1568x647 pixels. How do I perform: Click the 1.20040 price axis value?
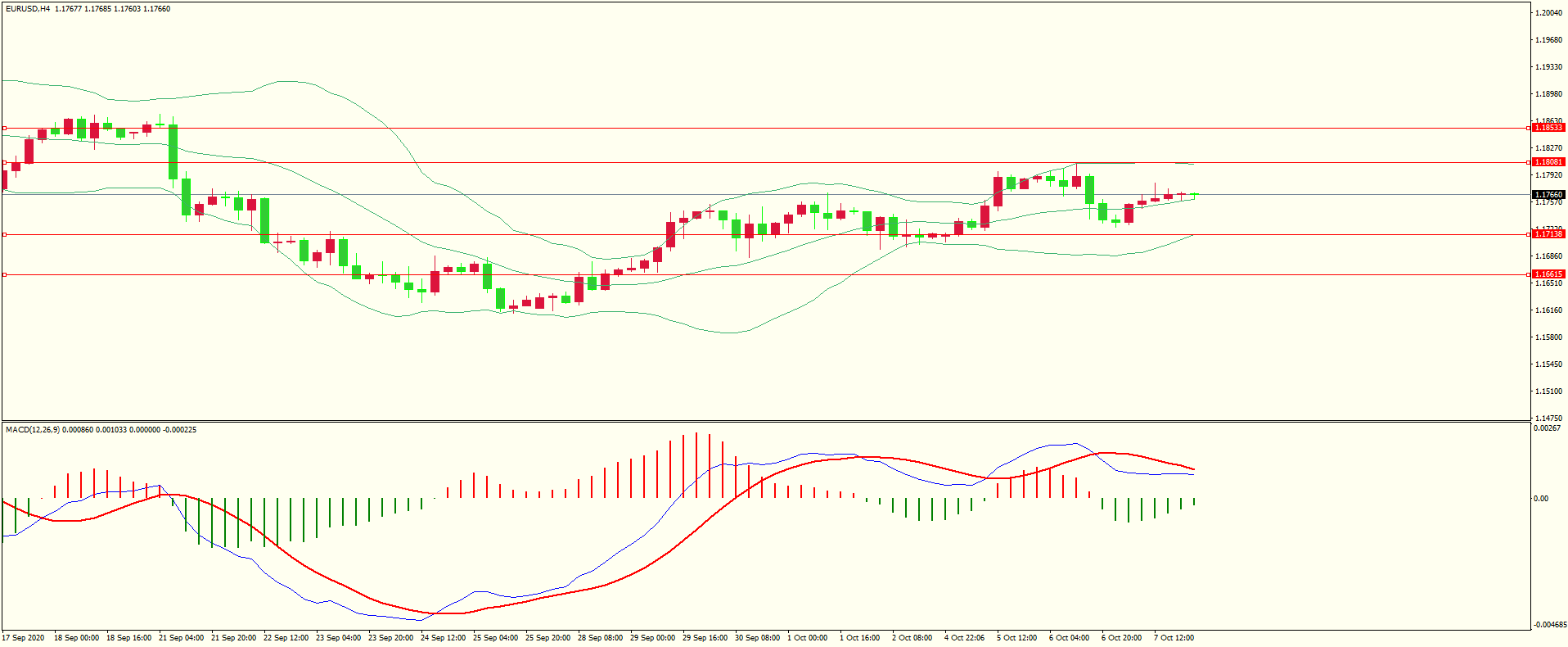[x=1550, y=13]
